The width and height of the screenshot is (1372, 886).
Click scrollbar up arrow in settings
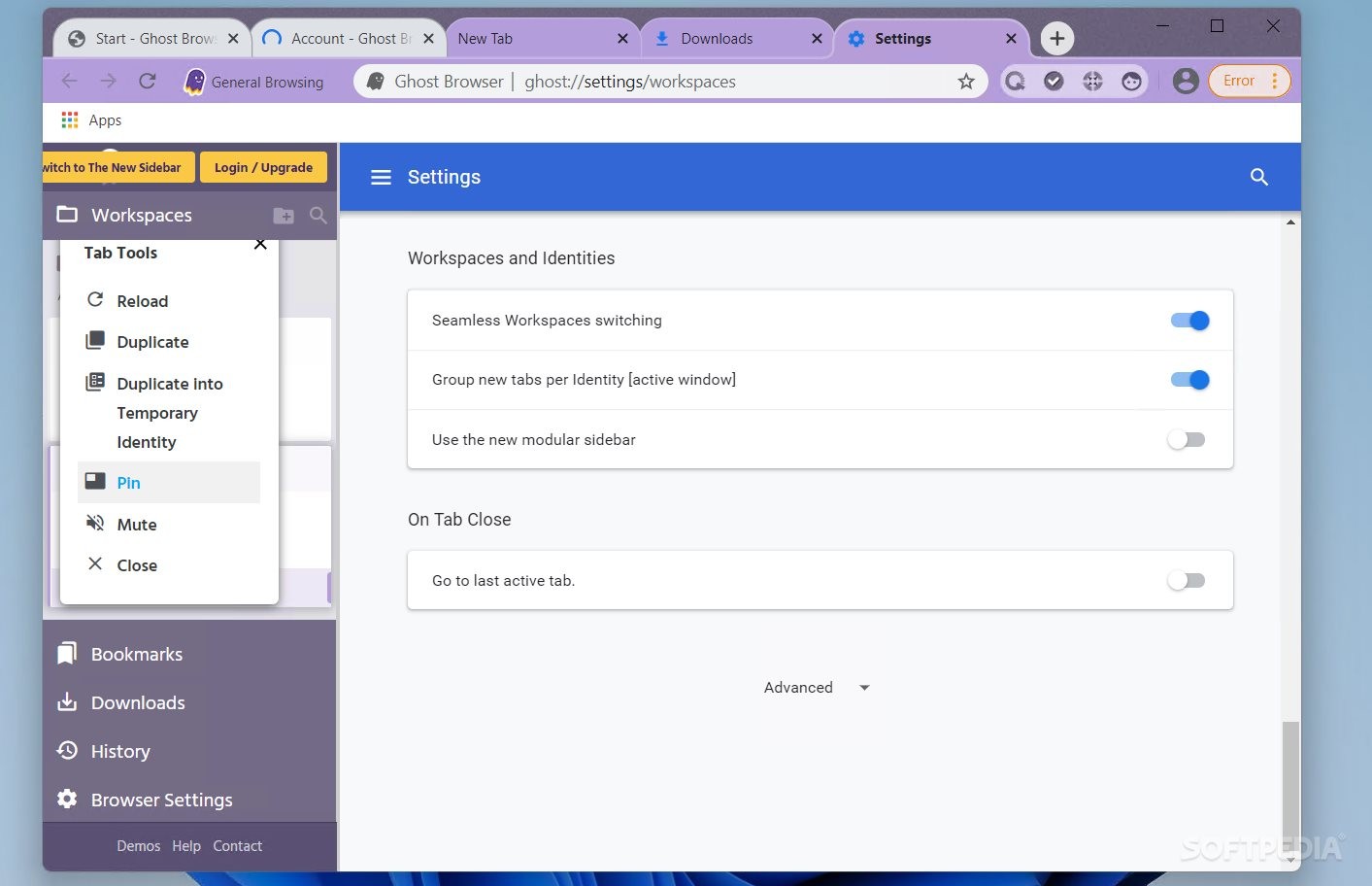click(x=1290, y=222)
